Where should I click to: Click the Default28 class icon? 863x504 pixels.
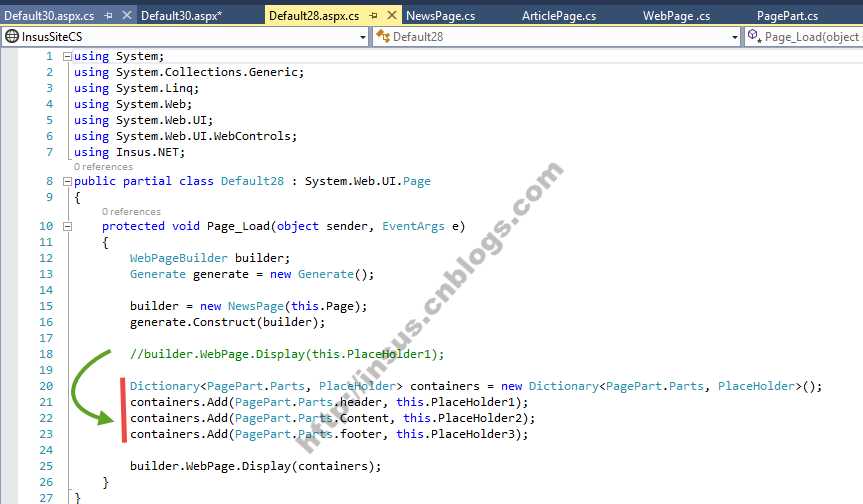[x=383, y=37]
